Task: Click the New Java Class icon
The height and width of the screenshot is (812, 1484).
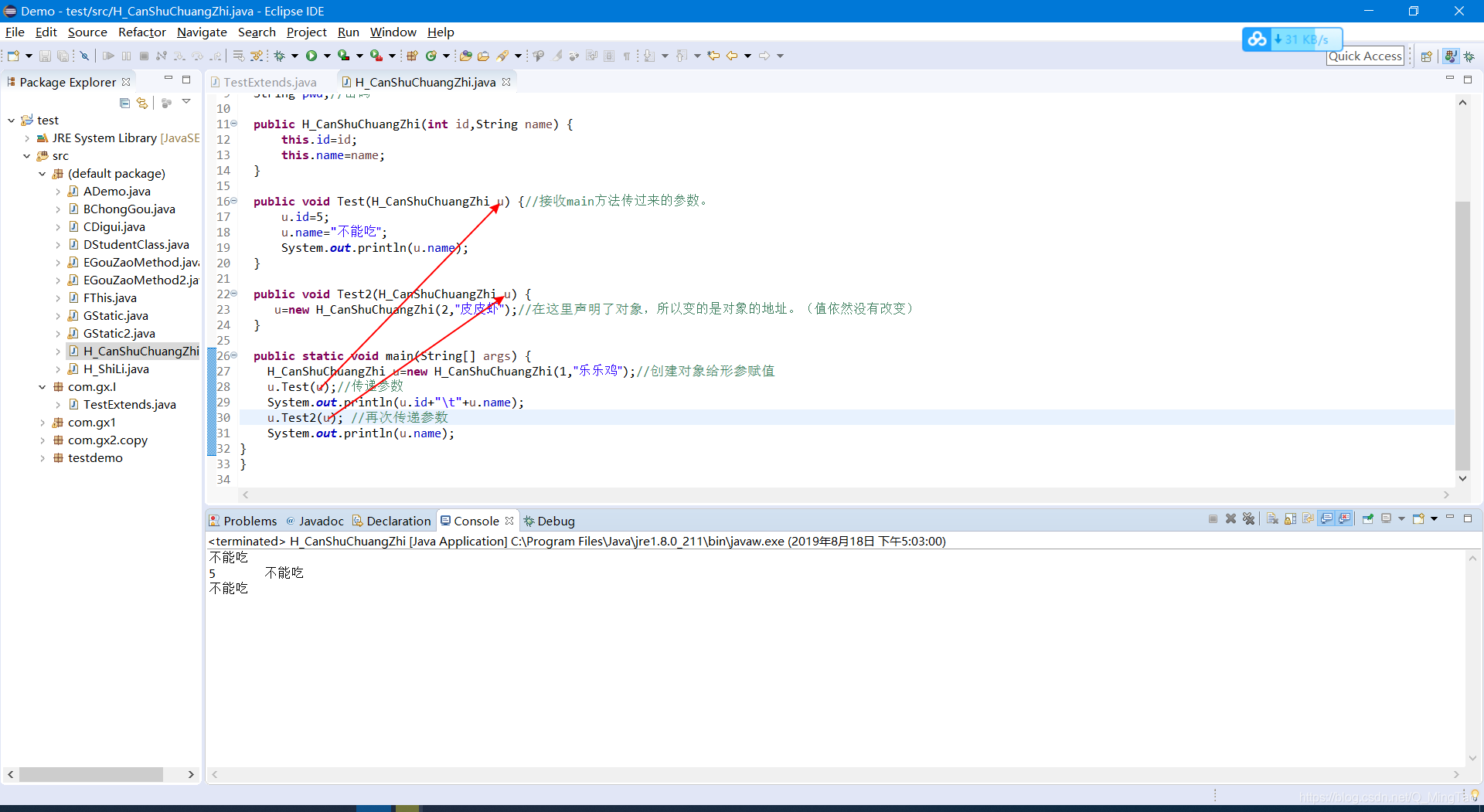Action: (x=431, y=56)
